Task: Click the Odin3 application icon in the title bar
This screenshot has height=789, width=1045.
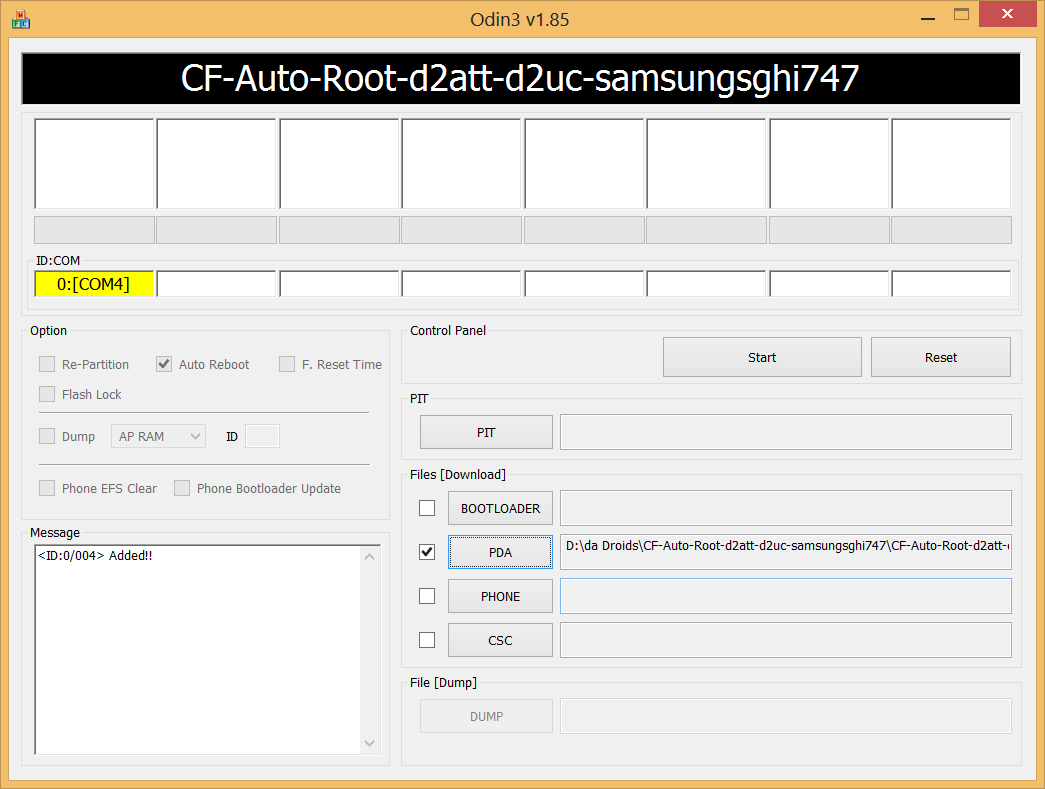Action: pyautogui.click(x=20, y=18)
